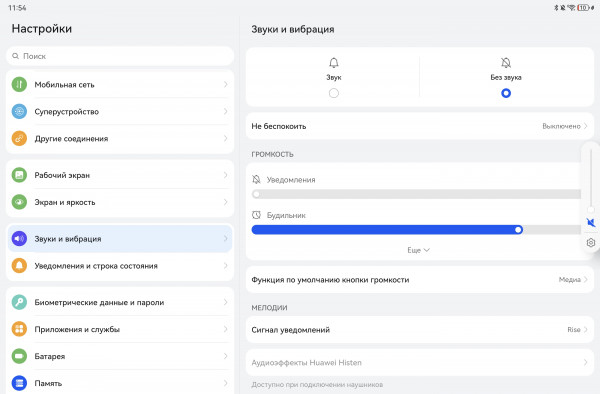Viewport: 600px width, 394px height.
Task: Select the Без звука radio button
Action: [506, 93]
